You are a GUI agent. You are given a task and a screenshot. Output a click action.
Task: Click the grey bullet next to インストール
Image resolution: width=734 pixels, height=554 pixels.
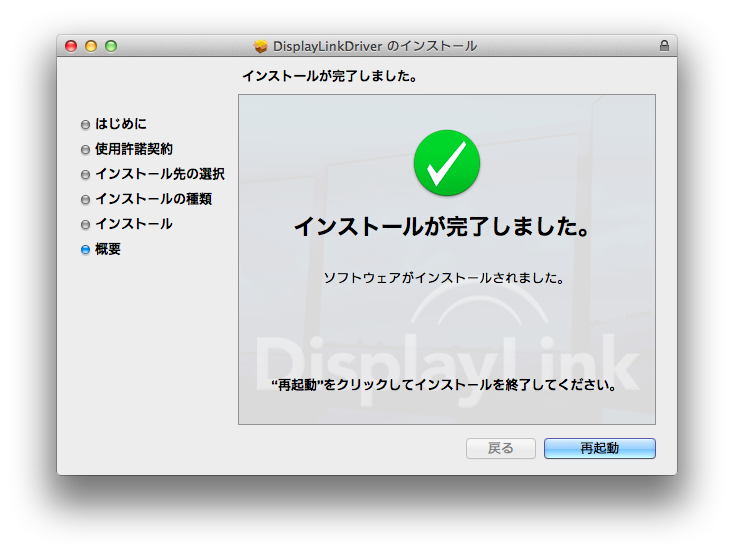pos(85,225)
